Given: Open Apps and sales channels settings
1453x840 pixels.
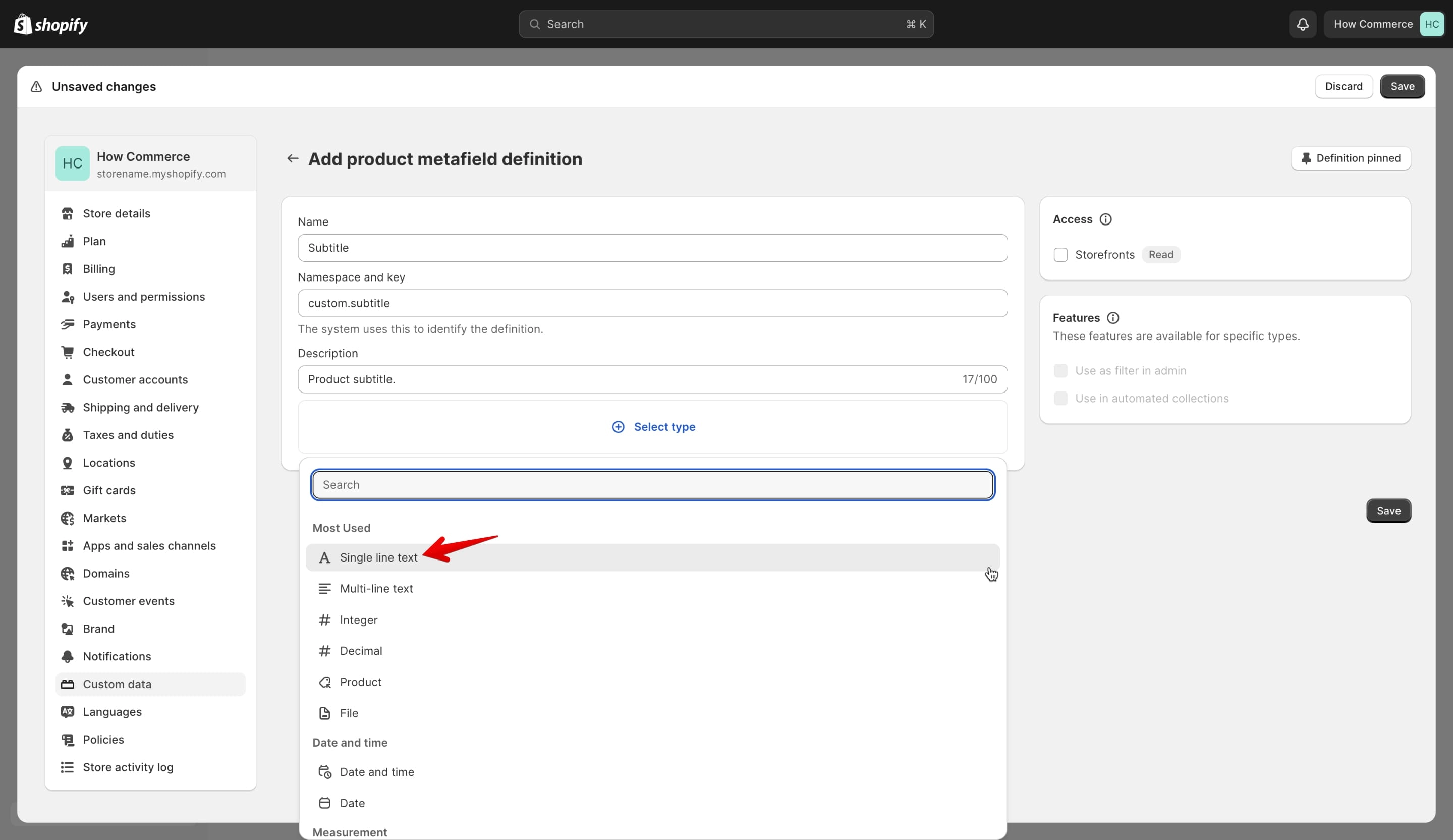Looking at the screenshot, I should tap(150, 545).
